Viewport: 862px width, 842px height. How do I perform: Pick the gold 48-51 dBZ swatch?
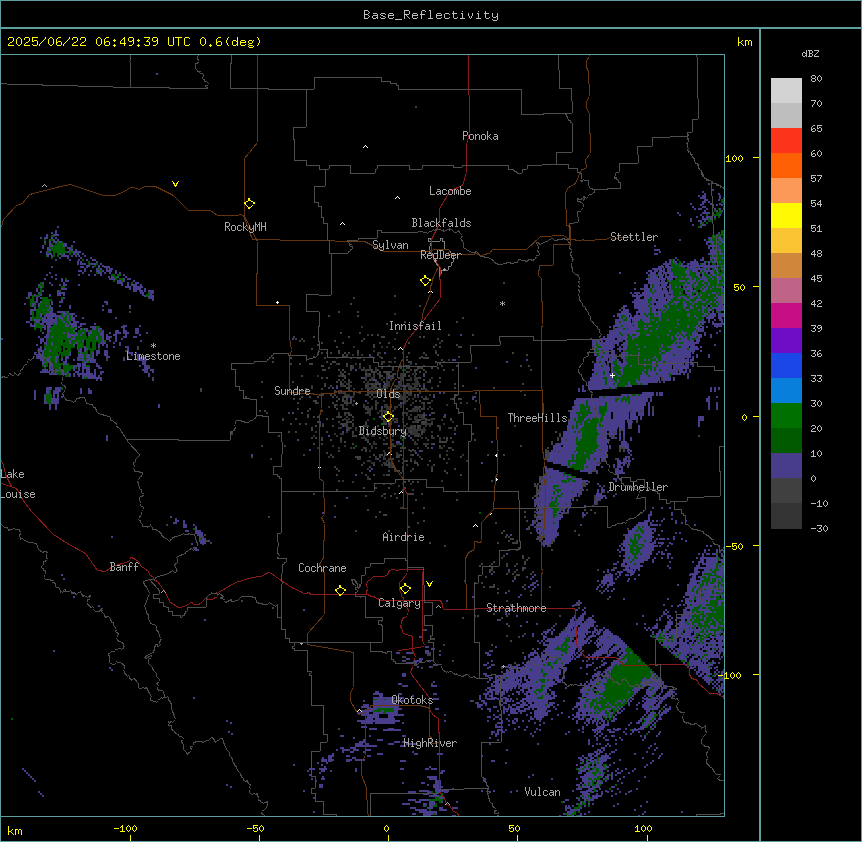coord(786,241)
